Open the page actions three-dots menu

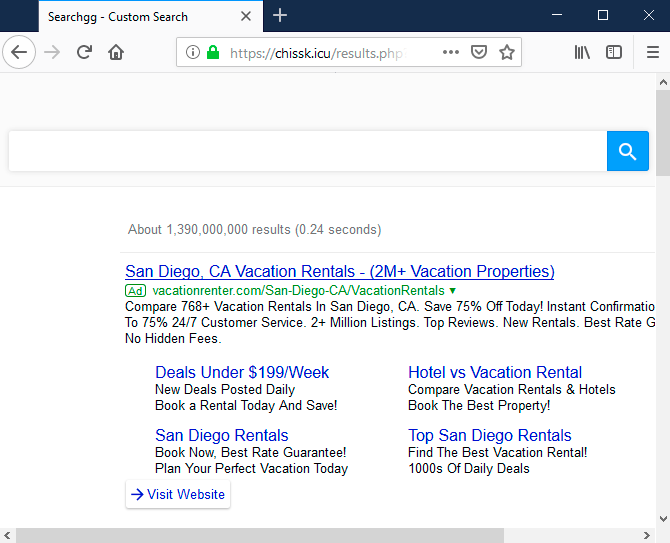coord(451,52)
